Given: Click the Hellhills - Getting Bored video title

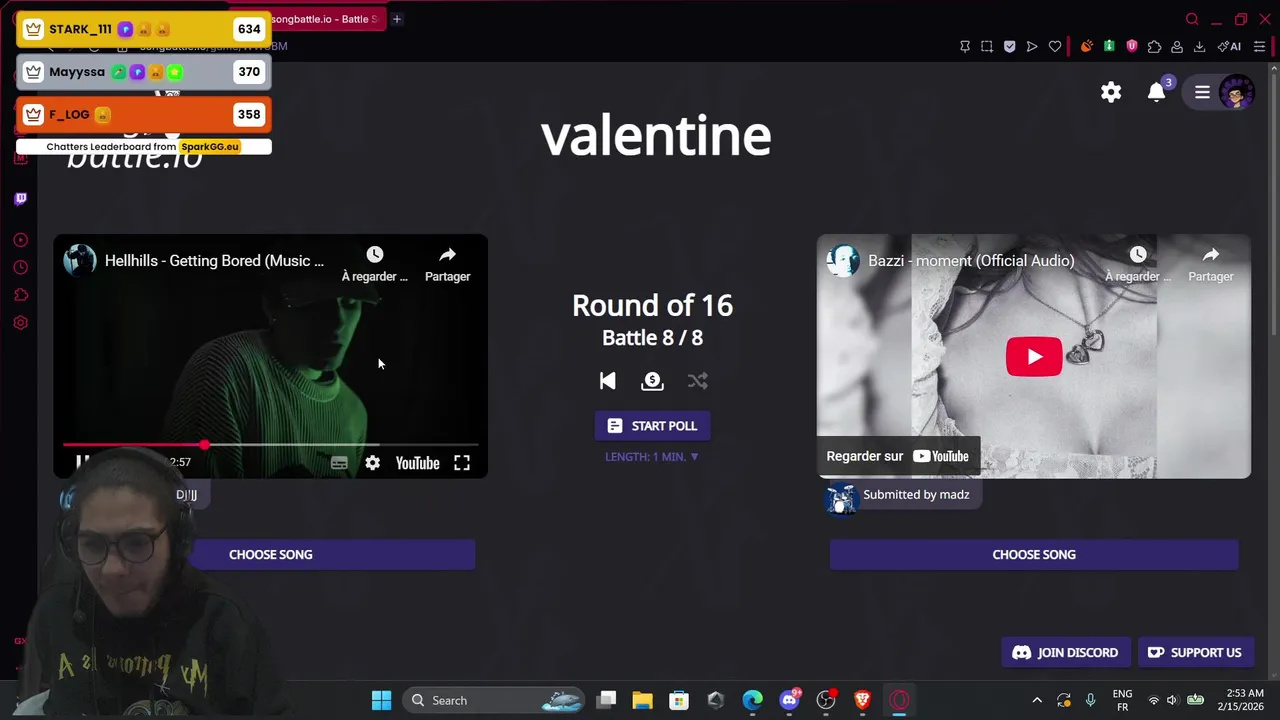Looking at the screenshot, I should click(214, 260).
